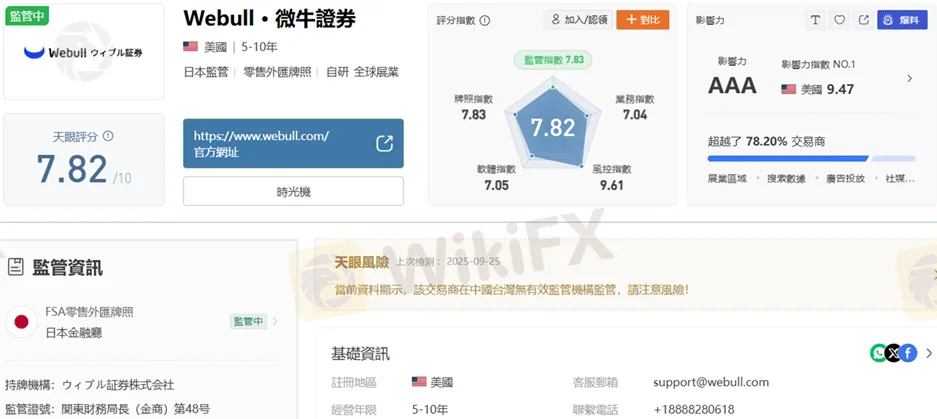Open the official website link webull.com
This screenshot has width=937, height=419.
261,136
